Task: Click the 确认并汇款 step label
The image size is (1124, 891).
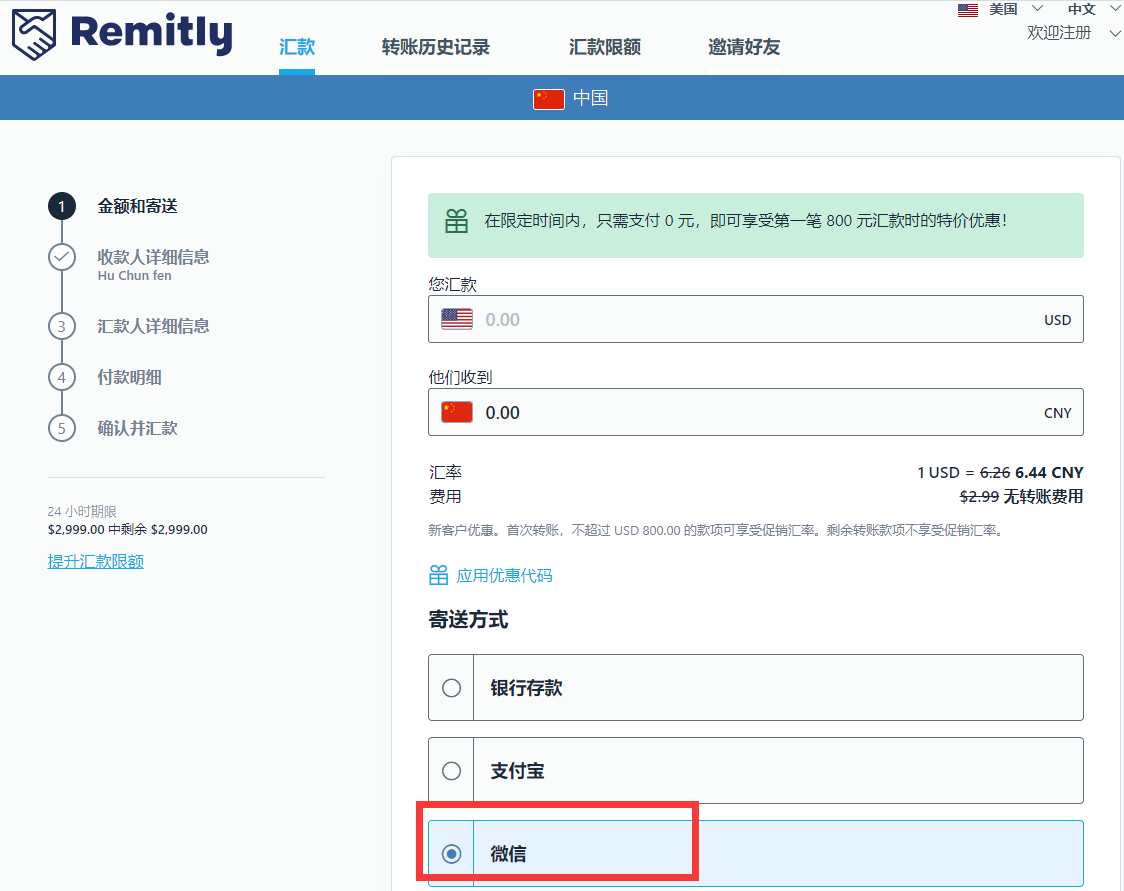Action: (138, 428)
